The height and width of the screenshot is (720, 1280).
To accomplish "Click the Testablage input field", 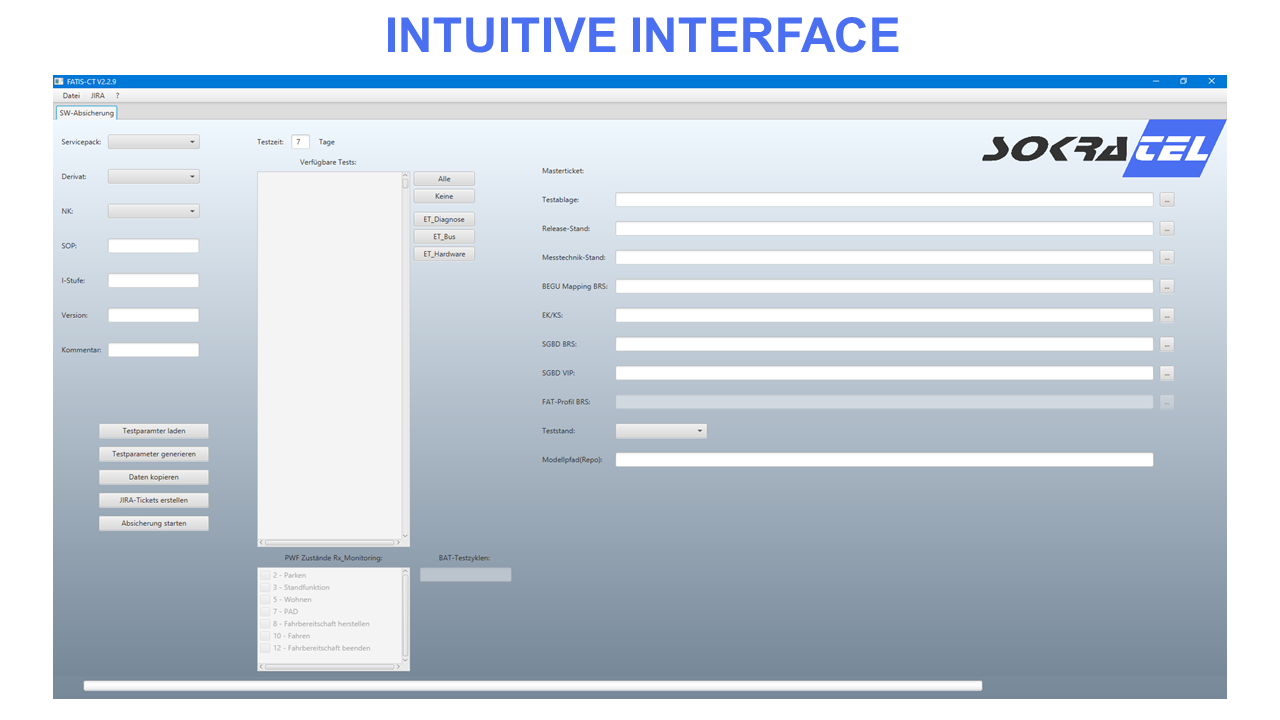I will pyautogui.click(x=884, y=200).
